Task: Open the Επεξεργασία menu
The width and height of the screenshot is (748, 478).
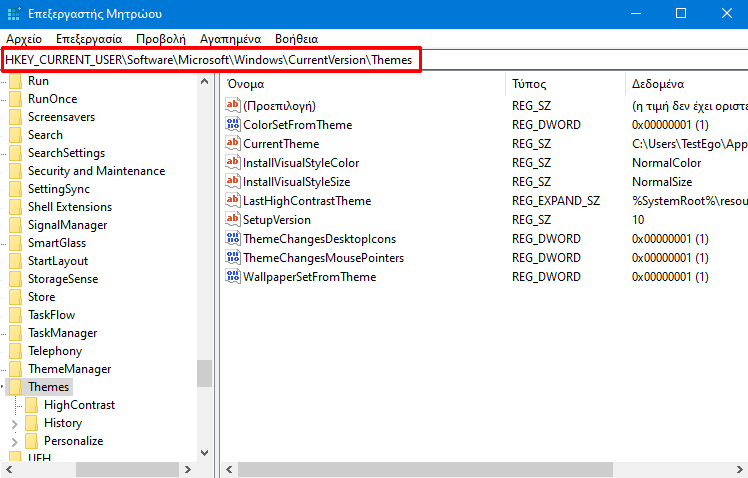Action: click(x=89, y=39)
